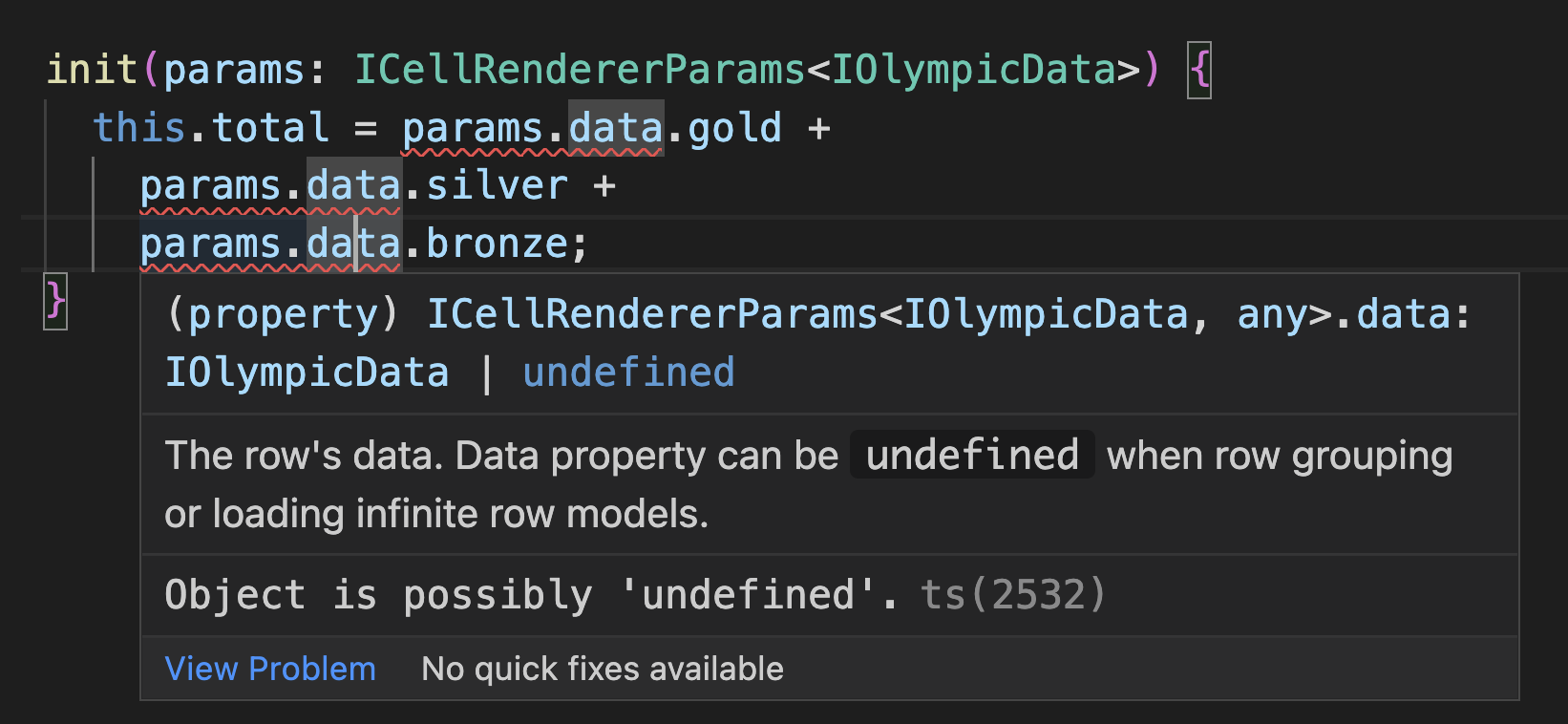
Task: Click 'params' on the silver line
Action: pyautogui.click(x=210, y=185)
